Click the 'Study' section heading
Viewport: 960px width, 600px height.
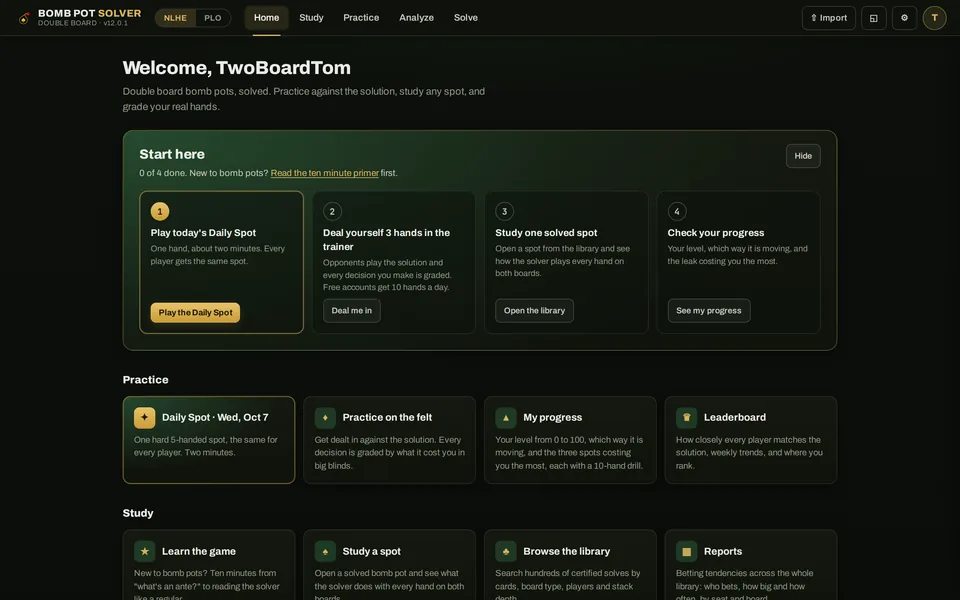point(138,513)
